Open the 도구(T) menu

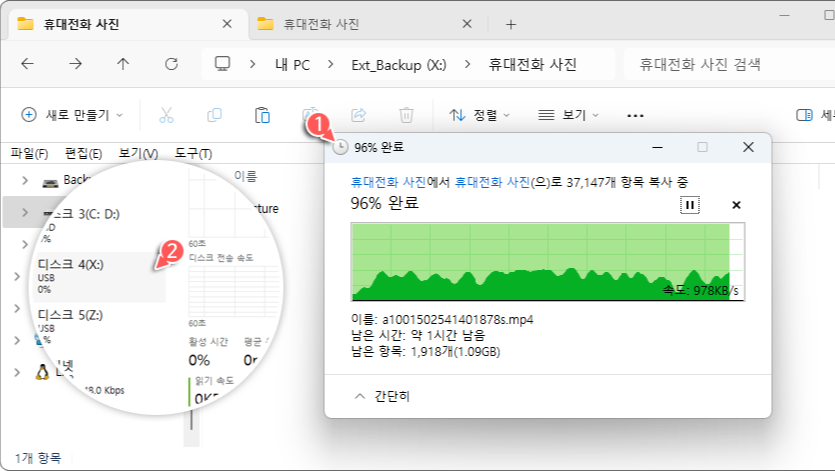click(193, 154)
